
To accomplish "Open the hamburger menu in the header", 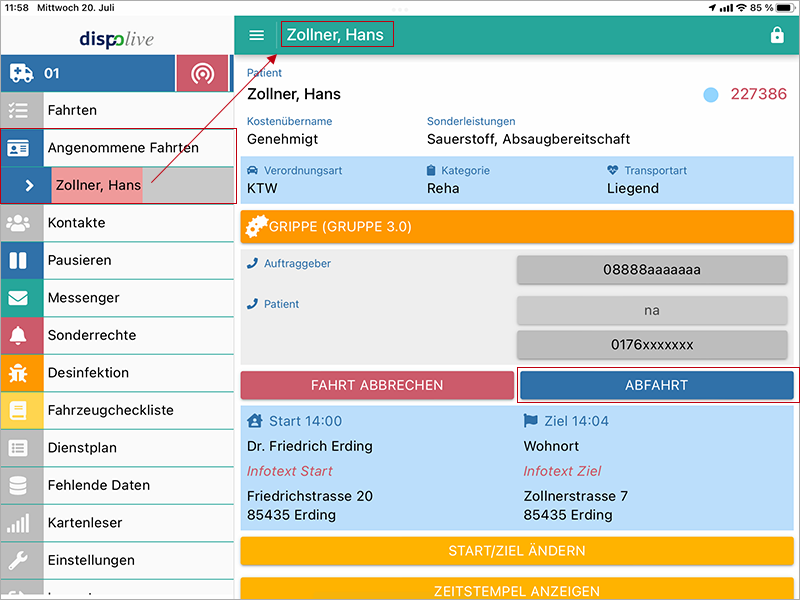I will 256,35.
